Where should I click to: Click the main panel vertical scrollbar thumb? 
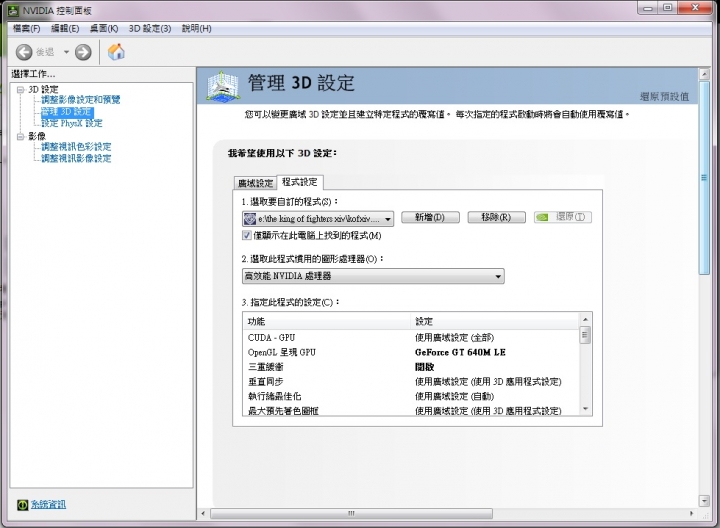click(x=704, y=178)
